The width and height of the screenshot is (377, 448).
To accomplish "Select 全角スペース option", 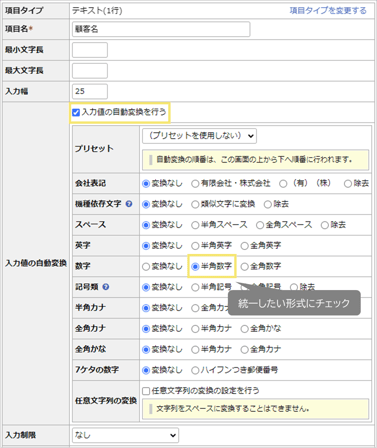I will tap(260, 225).
